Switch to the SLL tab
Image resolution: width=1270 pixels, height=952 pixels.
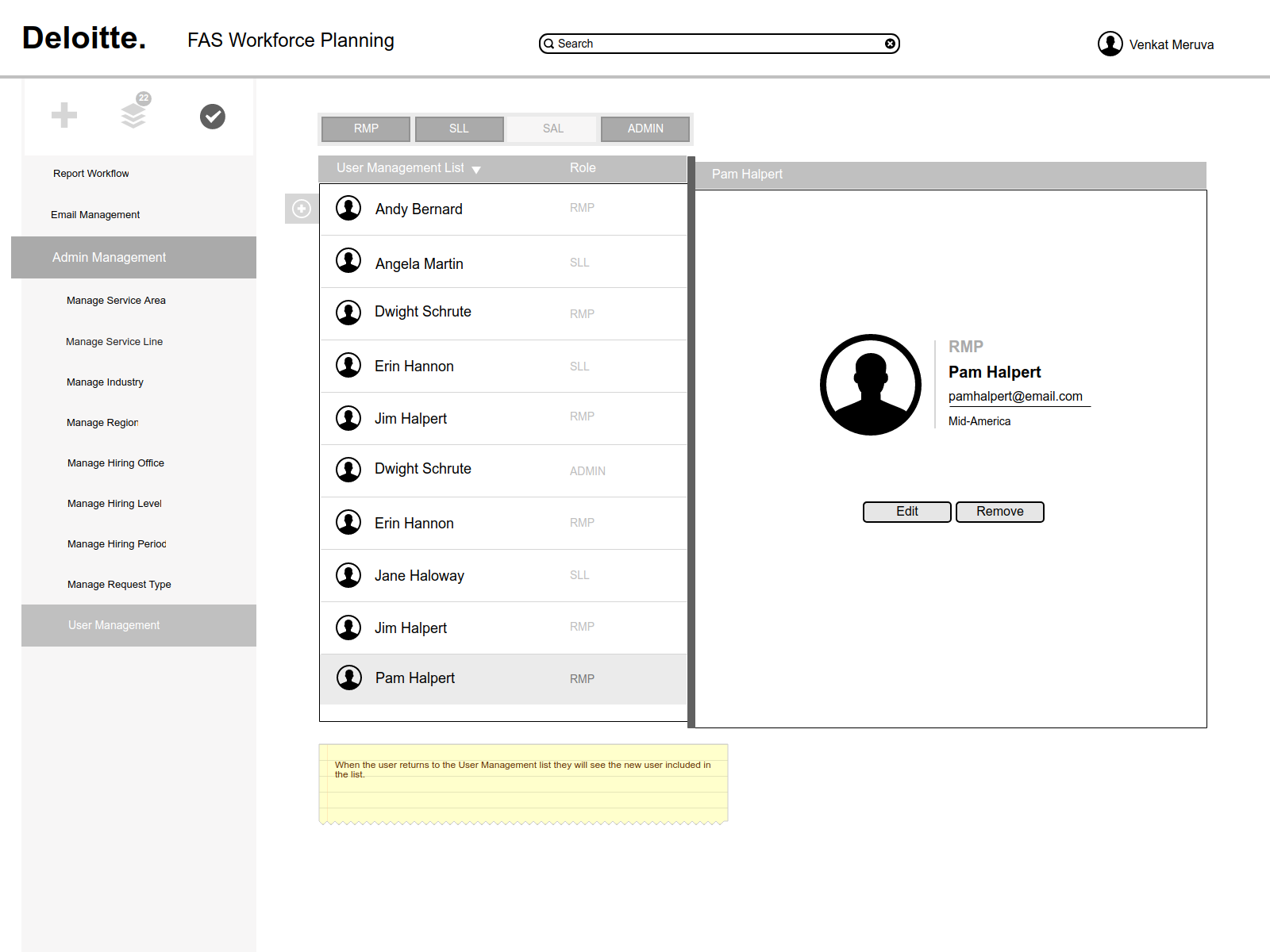(459, 129)
